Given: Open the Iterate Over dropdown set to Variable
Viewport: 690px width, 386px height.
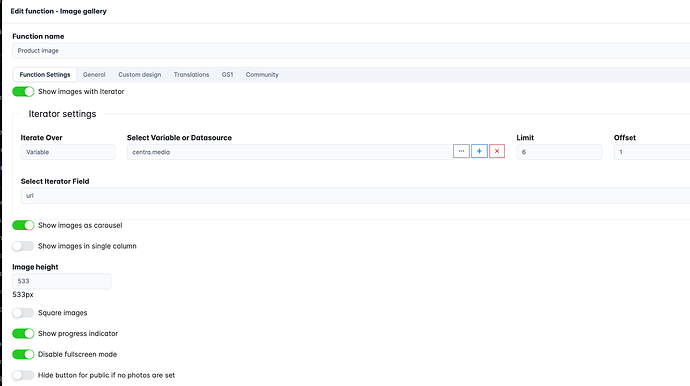Looking at the screenshot, I should tap(68, 152).
